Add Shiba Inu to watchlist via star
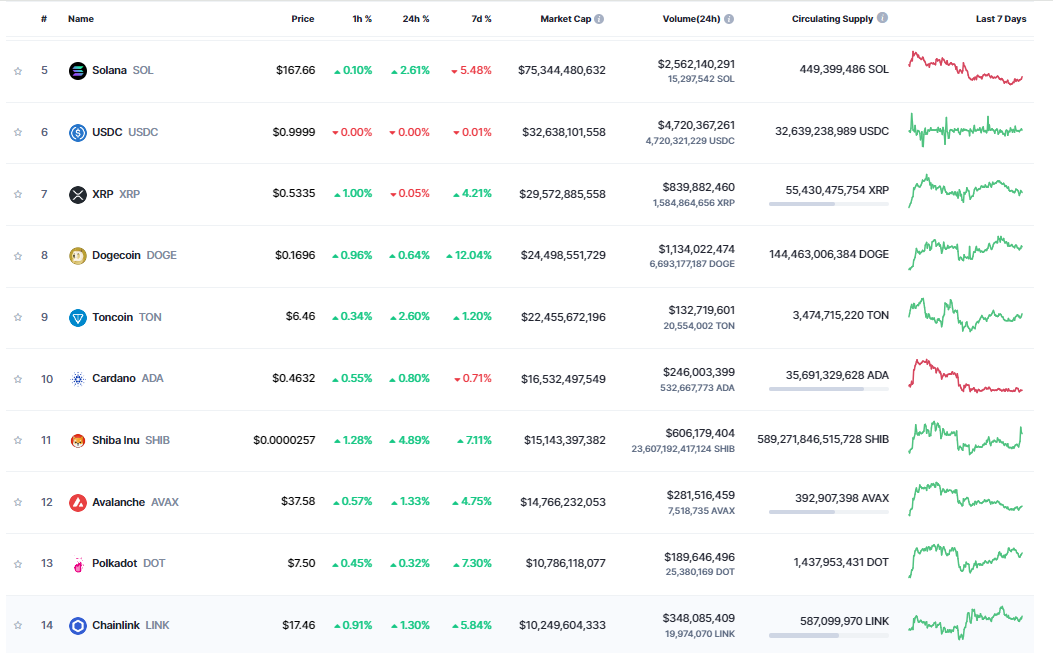 pos(17,440)
